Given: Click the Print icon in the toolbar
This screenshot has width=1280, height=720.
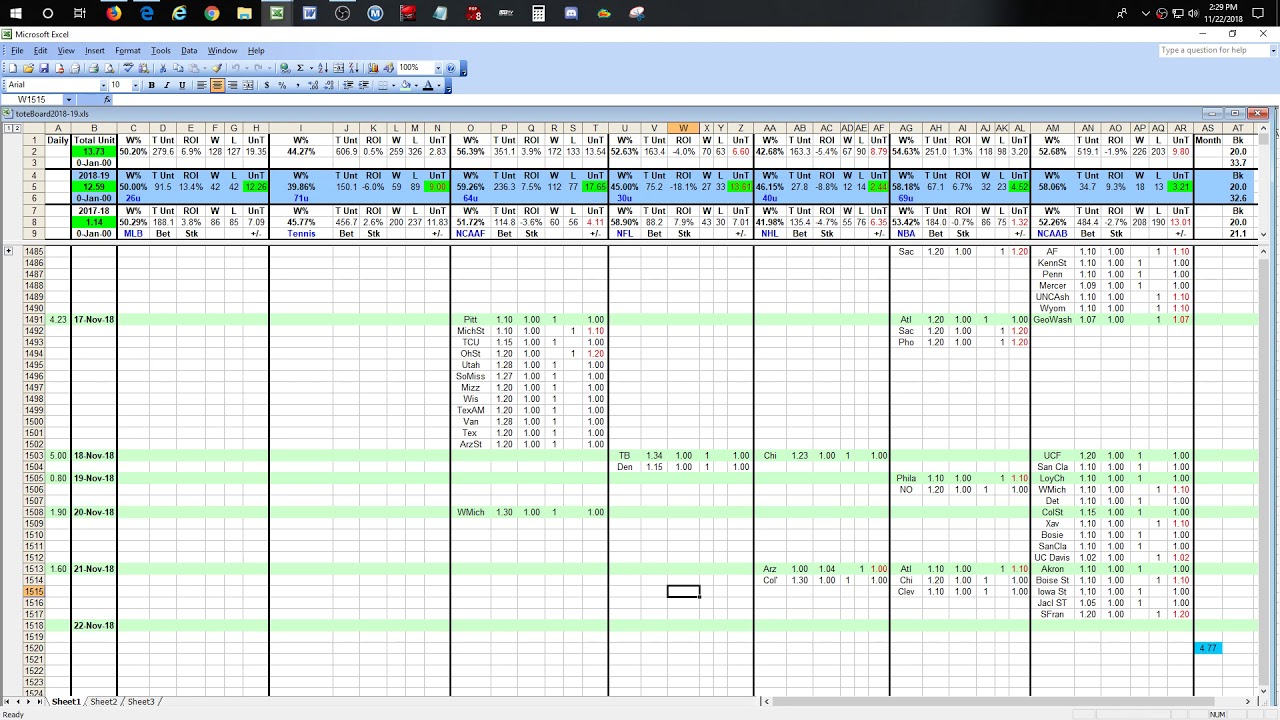Looking at the screenshot, I should pos(93,68).
